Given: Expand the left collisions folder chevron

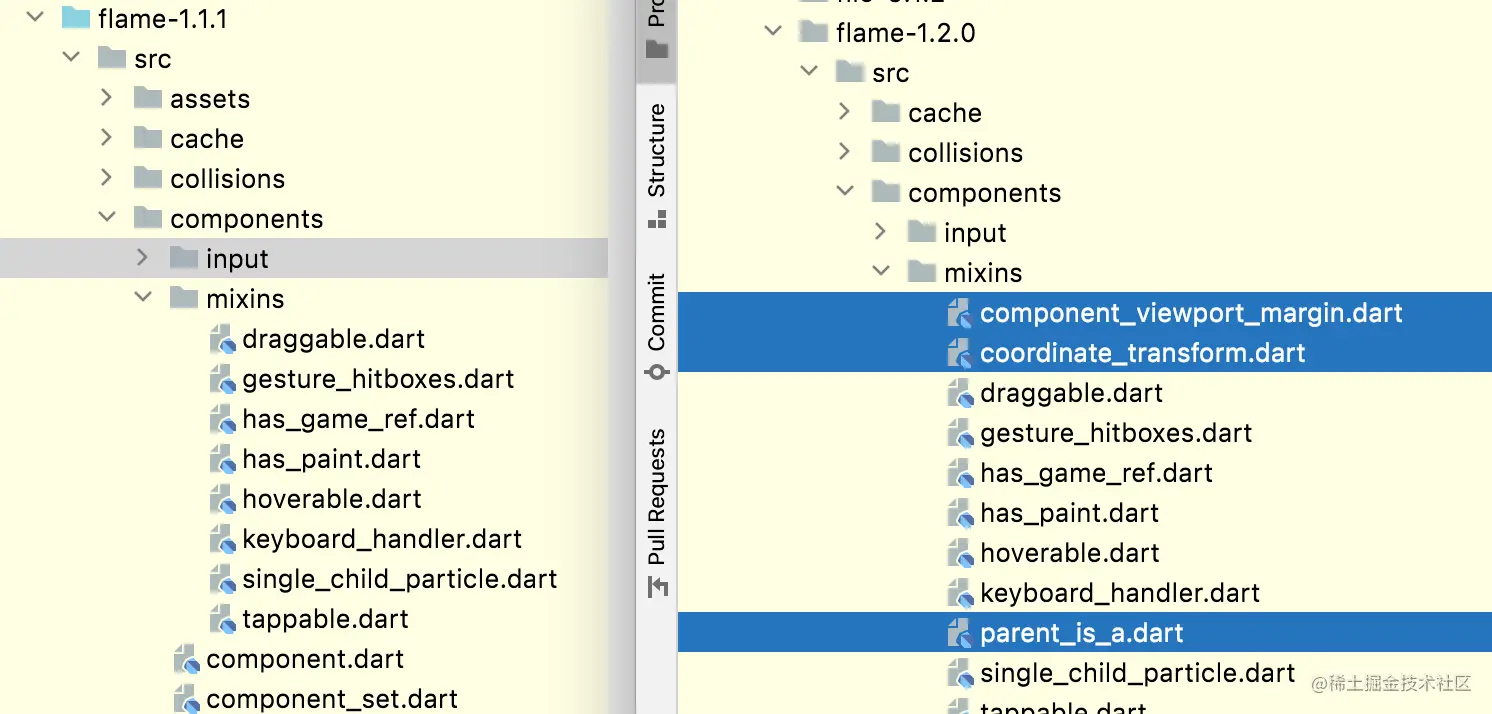Looking at the screenshot, I should [x=107, y=178].
